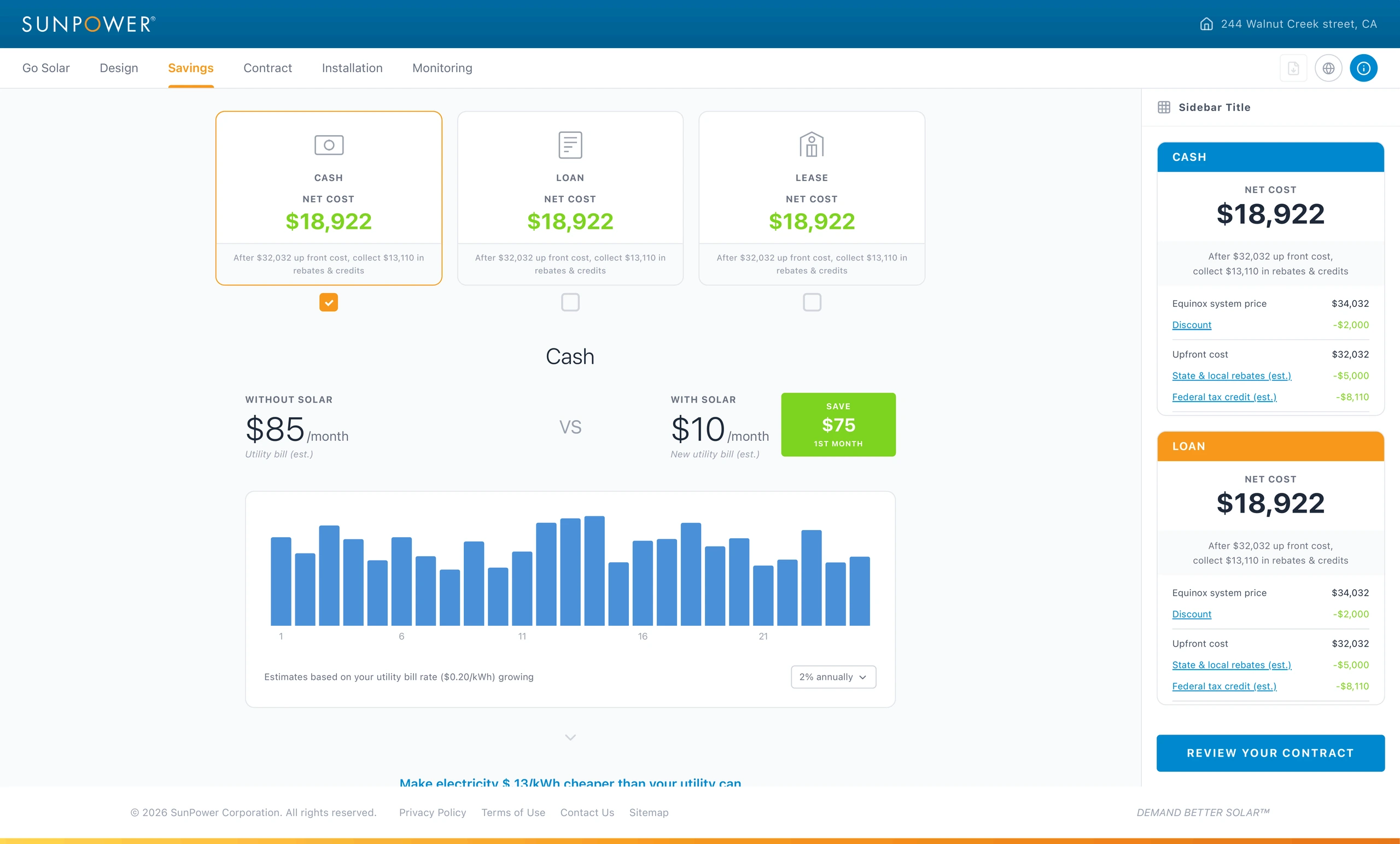
Task: Select the Loan document icon card
Action: click(x=570, y=145)
